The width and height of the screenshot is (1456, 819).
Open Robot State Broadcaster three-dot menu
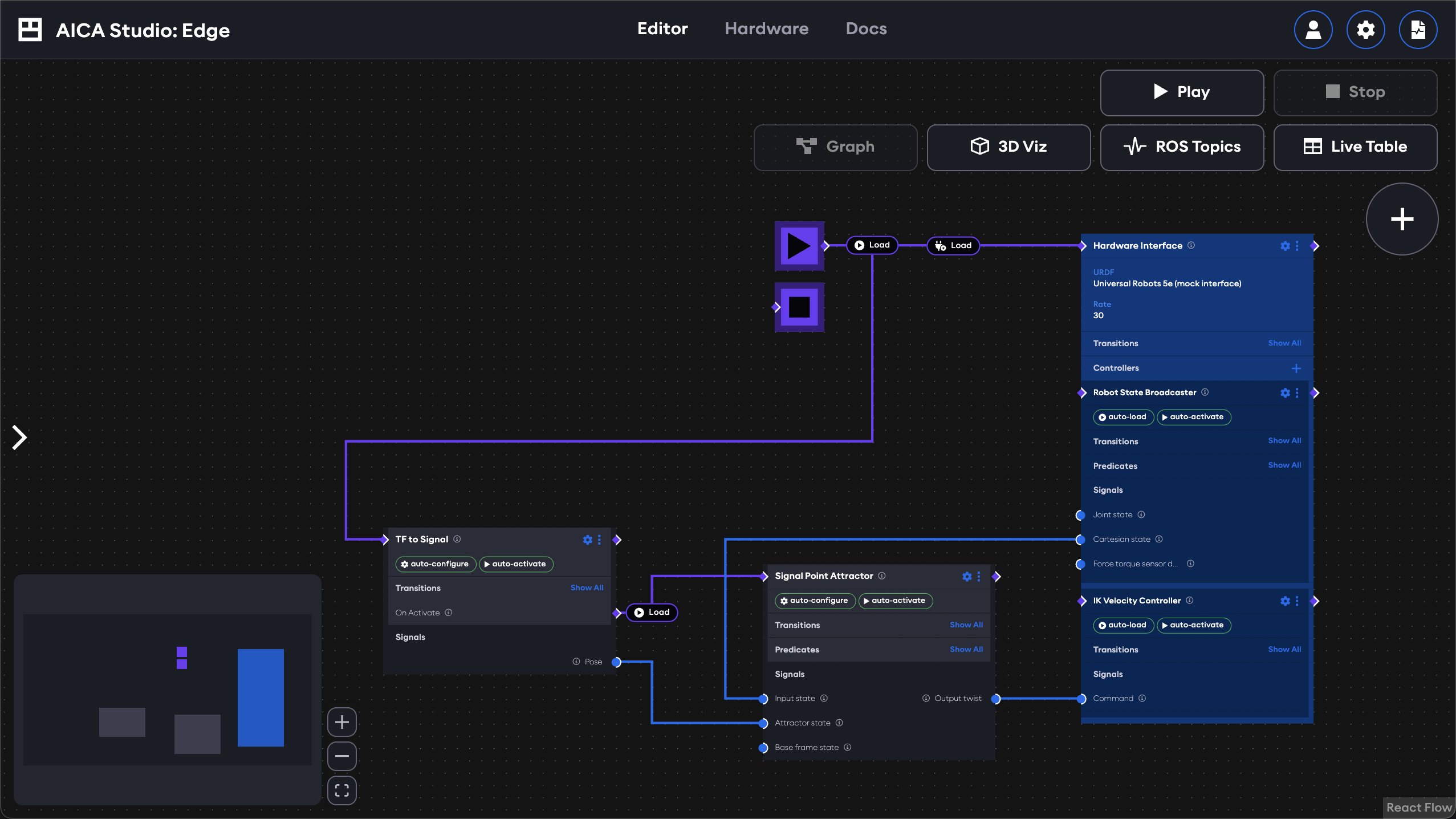click(1297, 392)
